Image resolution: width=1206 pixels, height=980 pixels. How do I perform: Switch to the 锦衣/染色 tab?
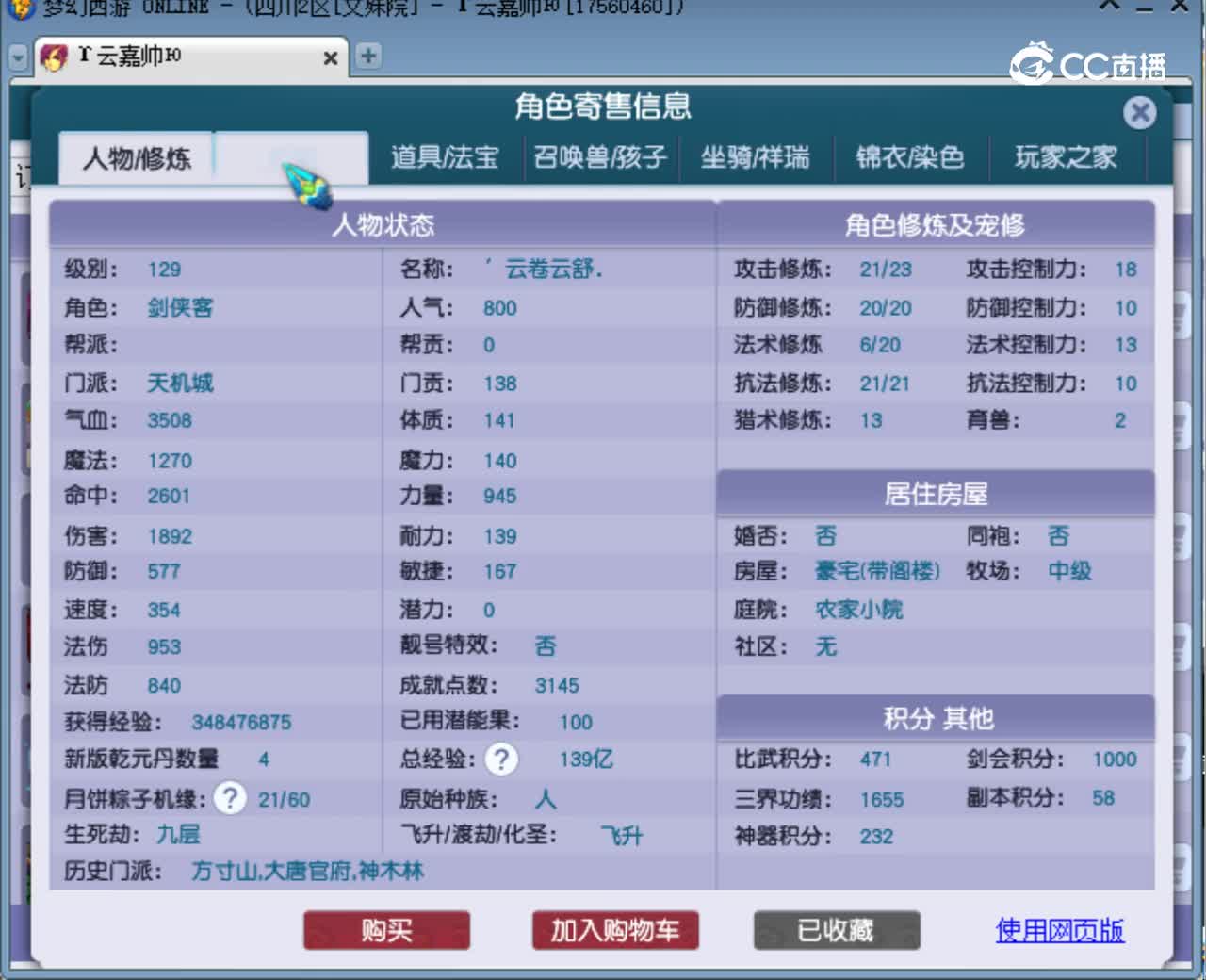910,156
